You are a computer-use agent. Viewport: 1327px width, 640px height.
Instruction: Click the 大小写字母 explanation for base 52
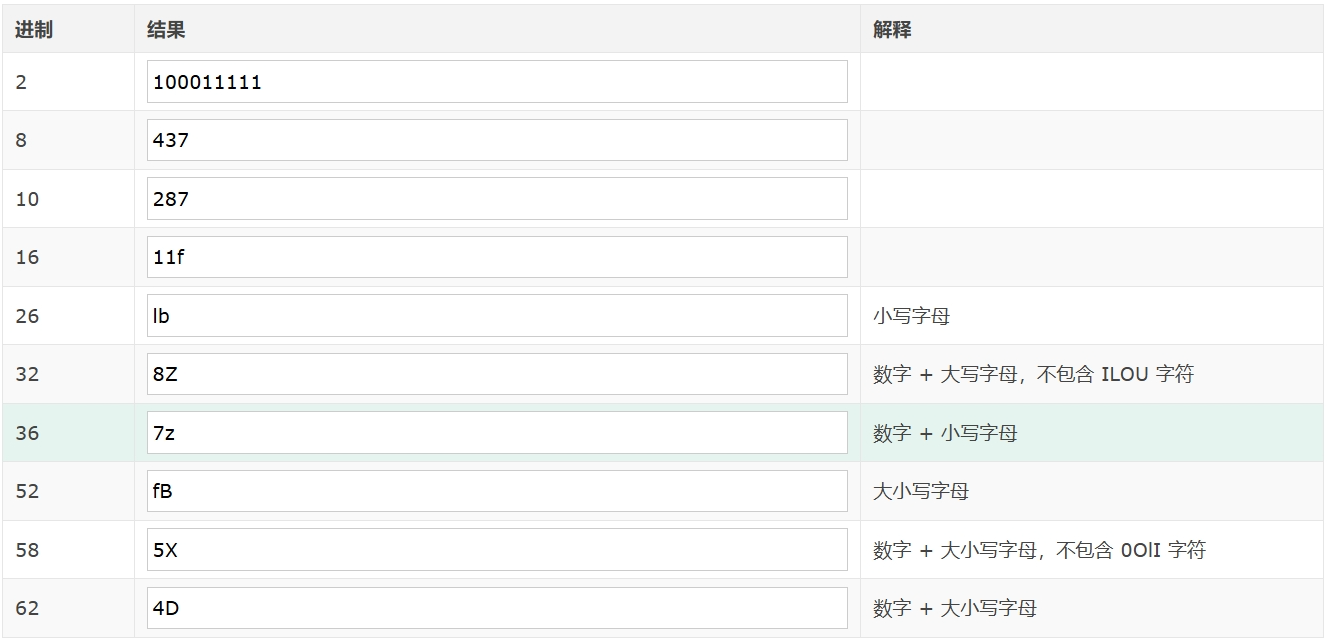[x=921, y=491]
